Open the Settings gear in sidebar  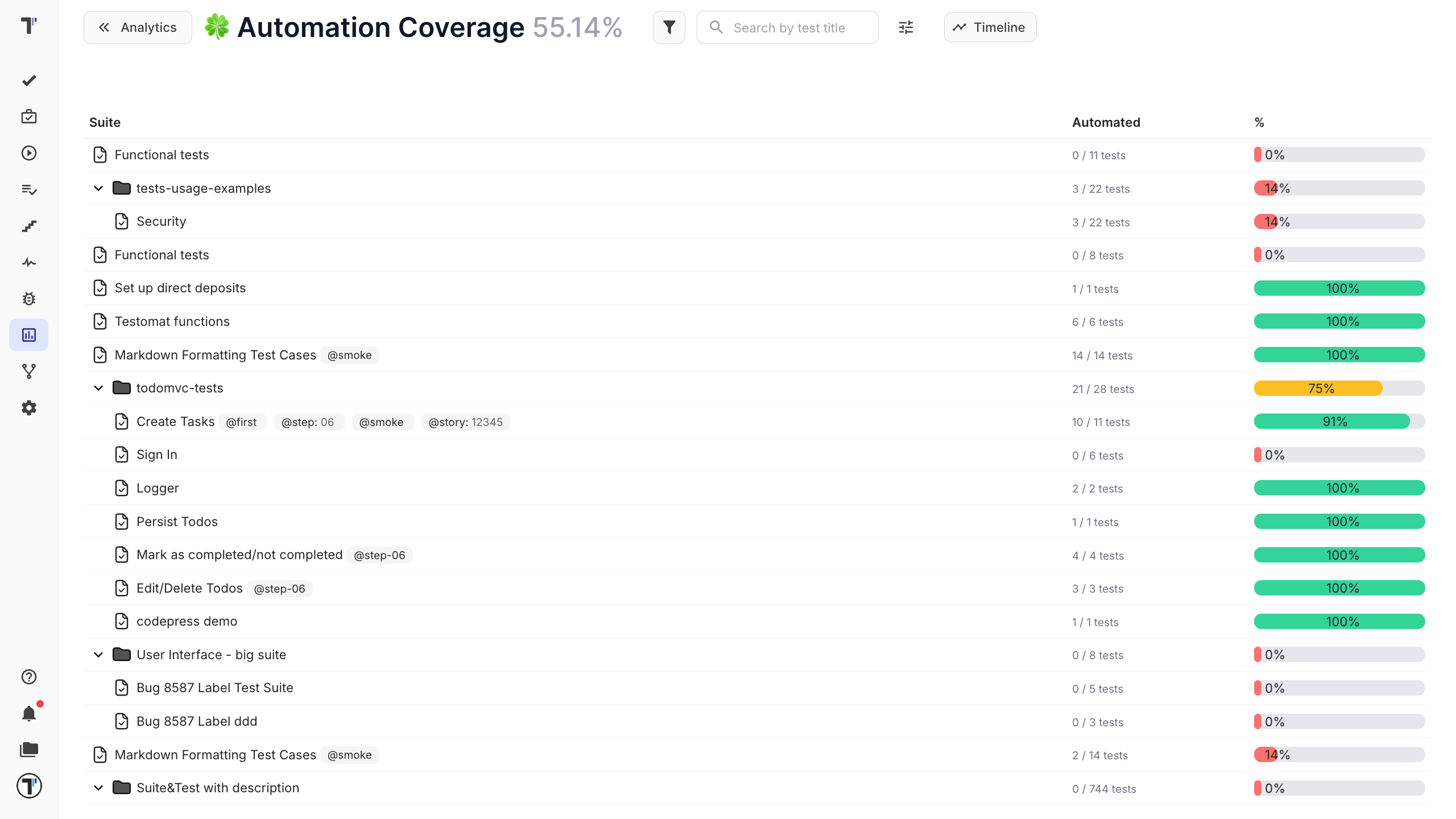(29, 408)
